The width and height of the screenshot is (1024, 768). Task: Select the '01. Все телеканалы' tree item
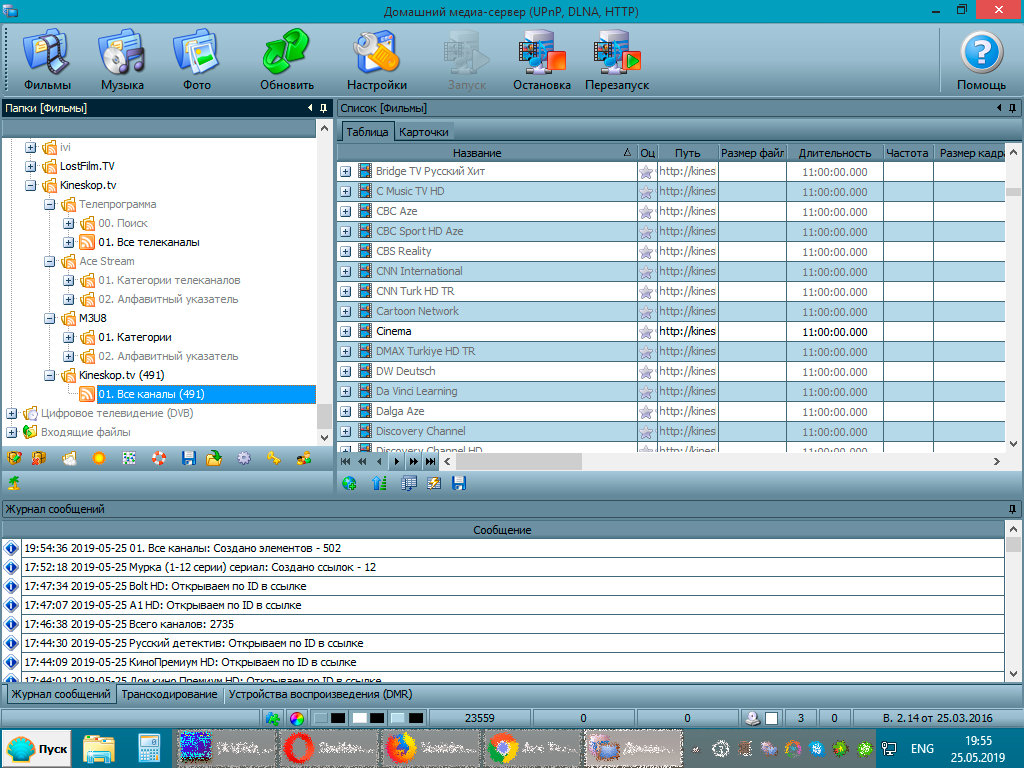click(148, 242)
